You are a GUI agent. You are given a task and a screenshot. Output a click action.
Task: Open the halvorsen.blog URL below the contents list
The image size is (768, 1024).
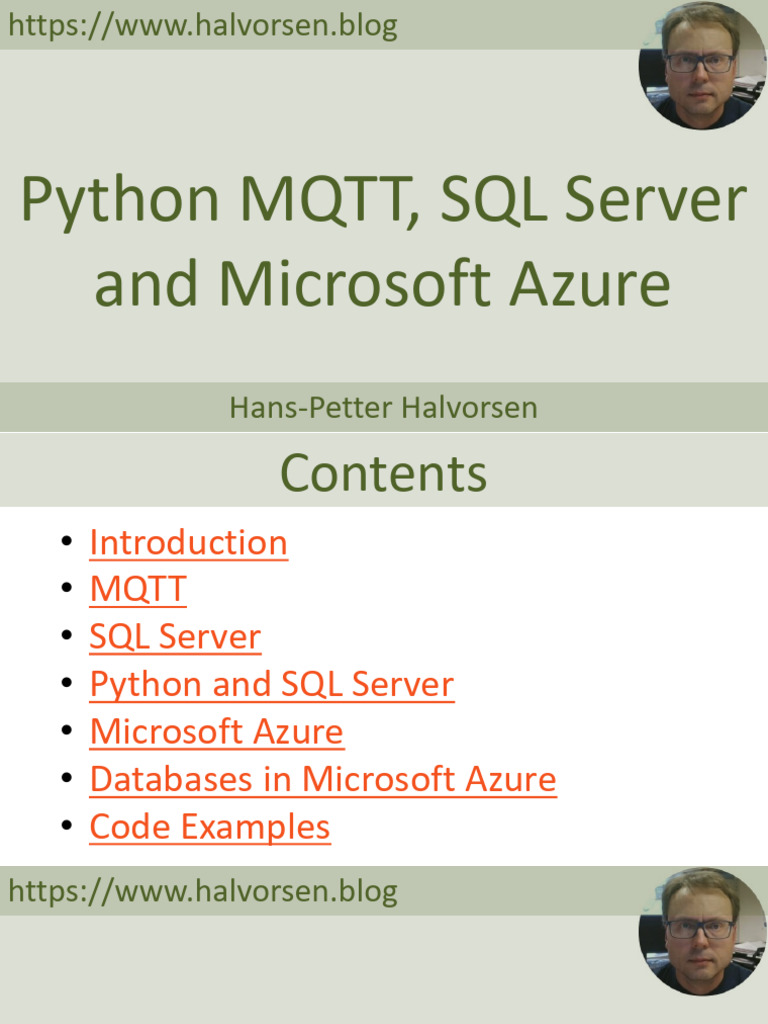[x=203, y=892]
